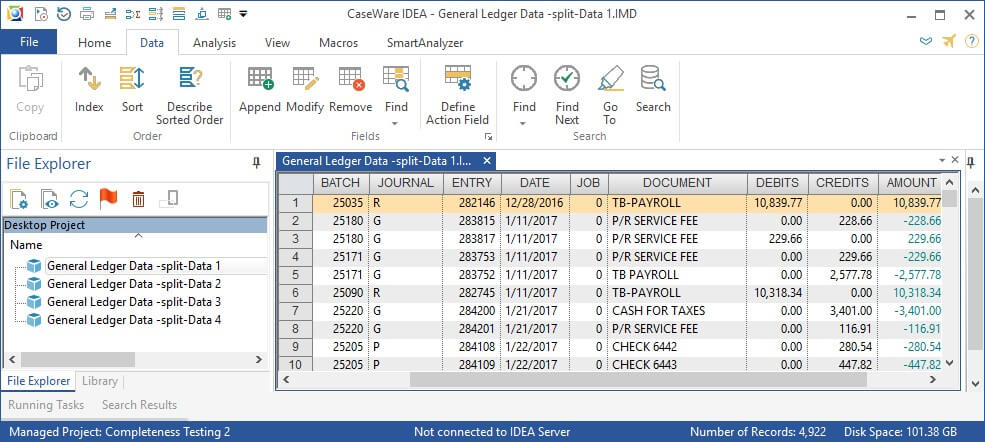Expand the Fields group dialog launcher
Viewport: 985px width, 442px height.
tap(488, 137)
